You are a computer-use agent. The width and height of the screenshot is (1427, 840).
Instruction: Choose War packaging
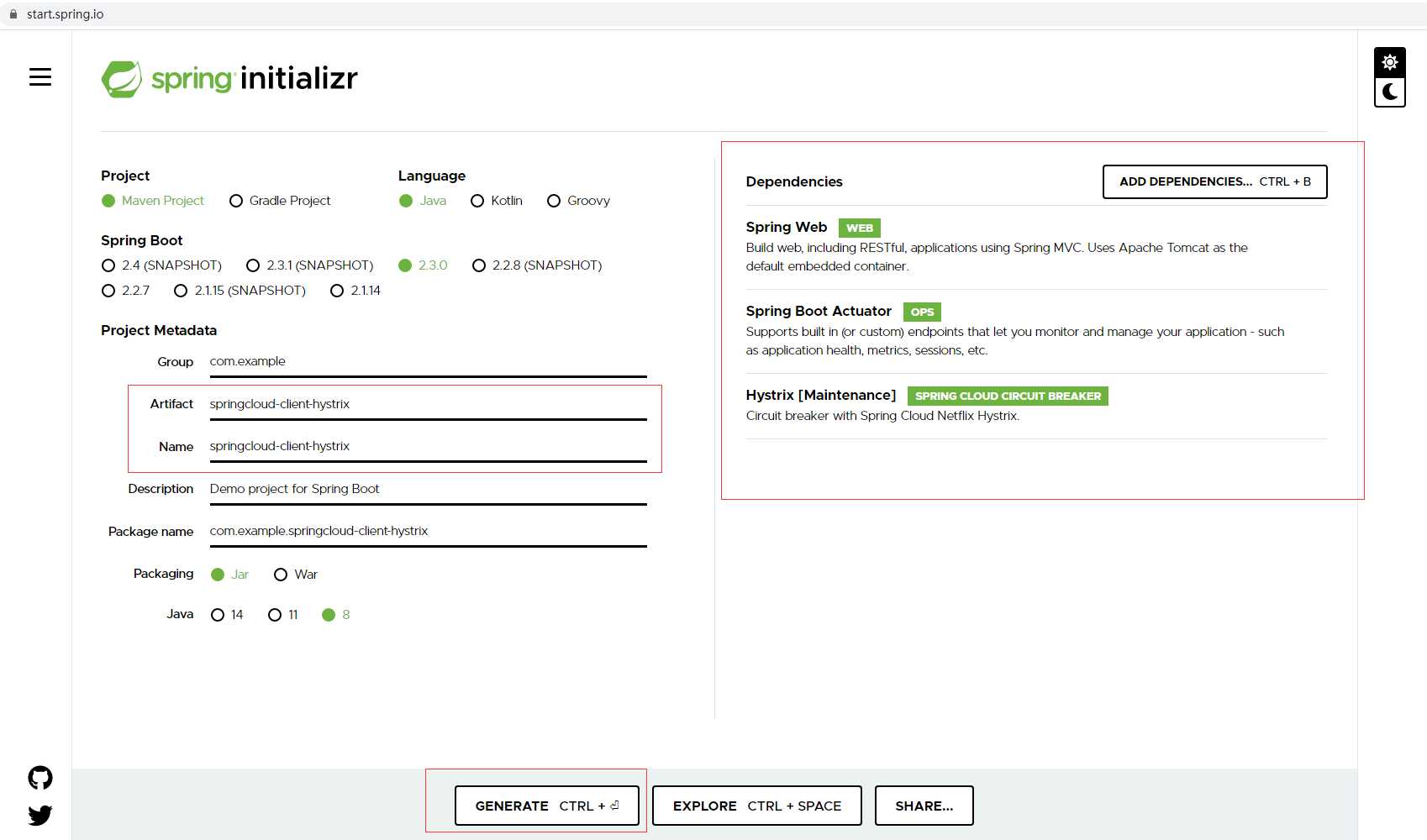pos(296,575)
